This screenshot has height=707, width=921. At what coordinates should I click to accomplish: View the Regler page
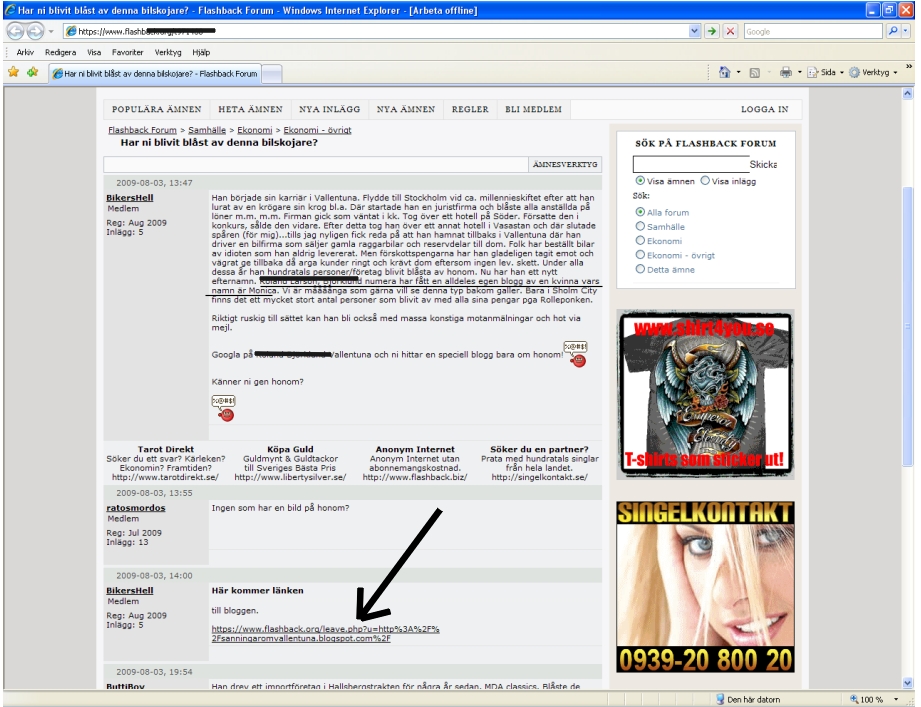tap(470, 109)
